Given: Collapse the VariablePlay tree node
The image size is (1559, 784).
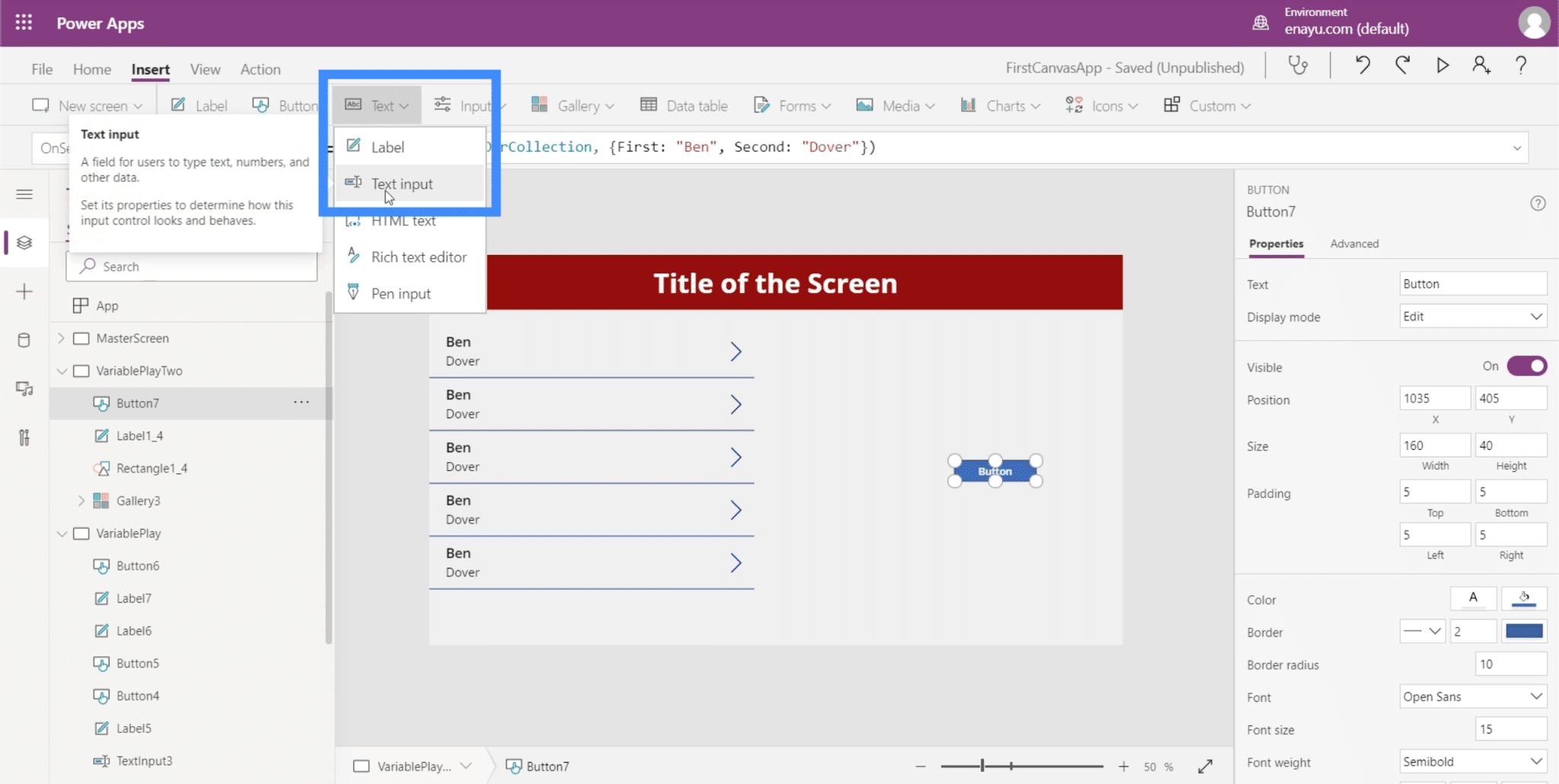Looking at the screenshot, I should coord(62,533).
